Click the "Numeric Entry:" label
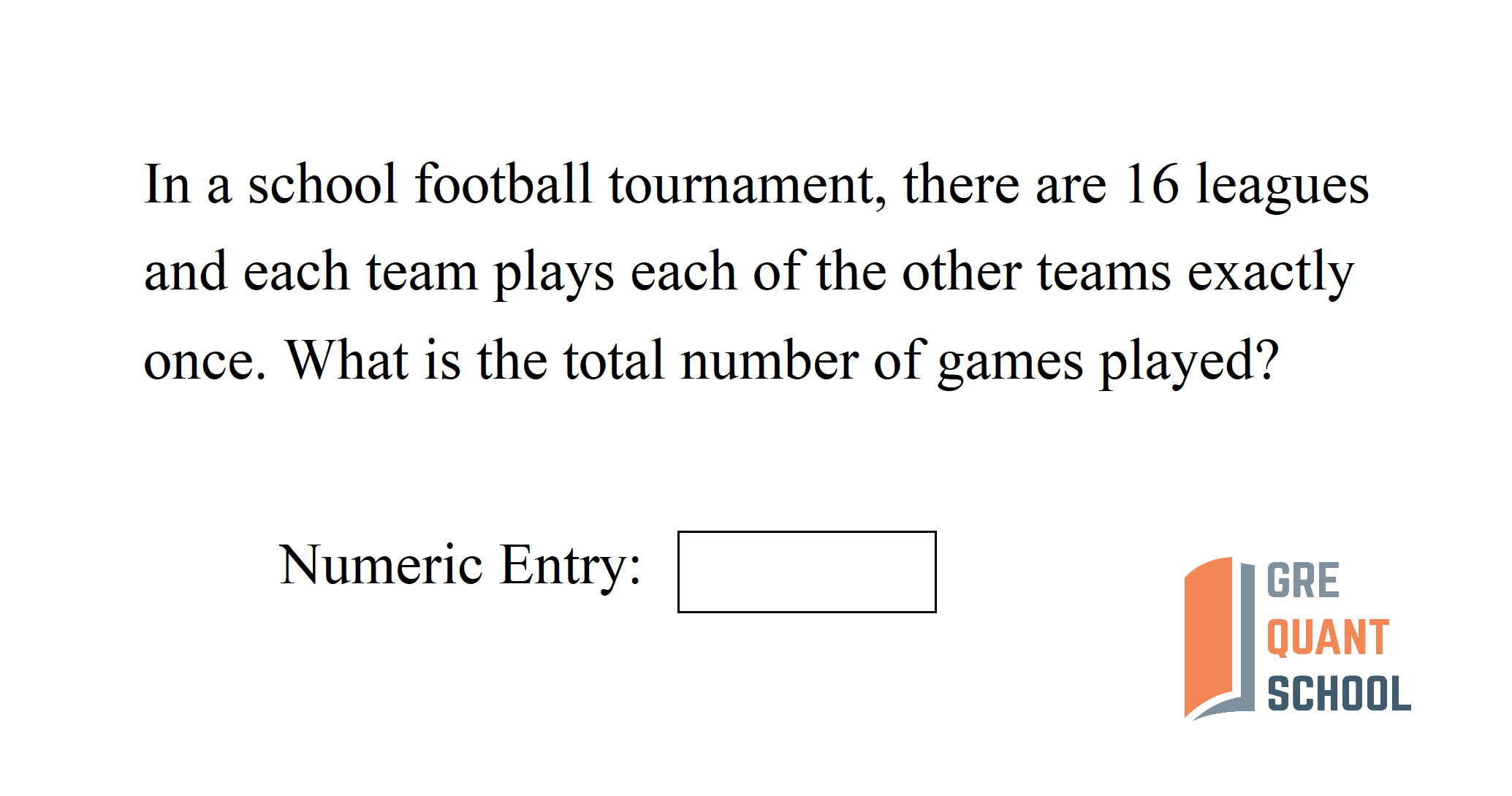The height and width of the screenshot is (796, 1512). pyautogui.click(x=460, y=566)
